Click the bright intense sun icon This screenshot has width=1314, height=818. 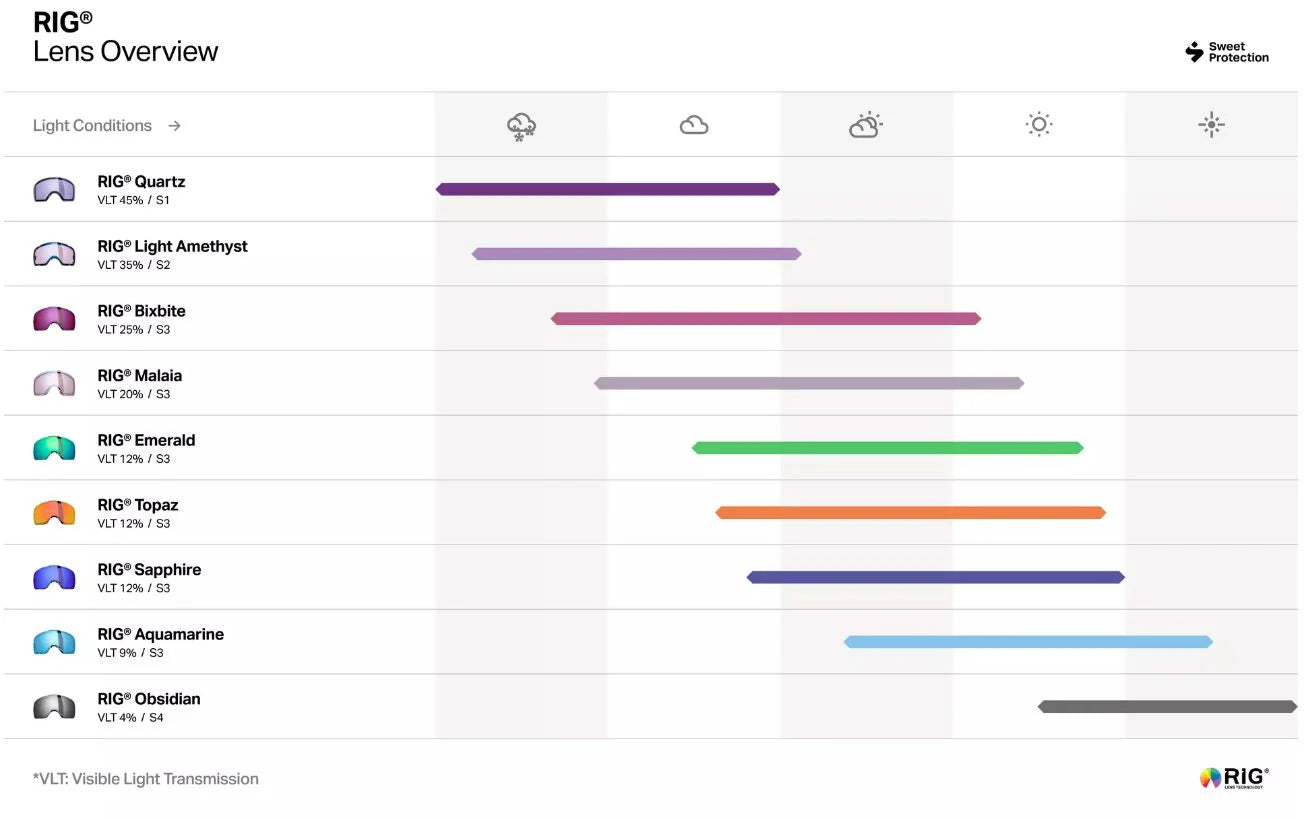[1211, 125]
